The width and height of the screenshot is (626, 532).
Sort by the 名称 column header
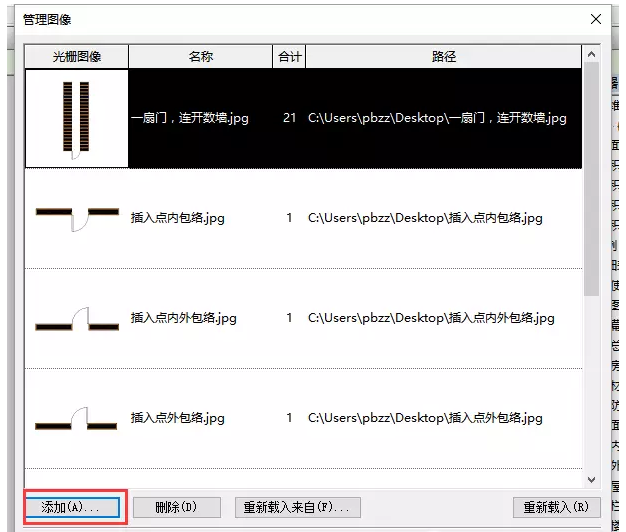click(200, 57)
